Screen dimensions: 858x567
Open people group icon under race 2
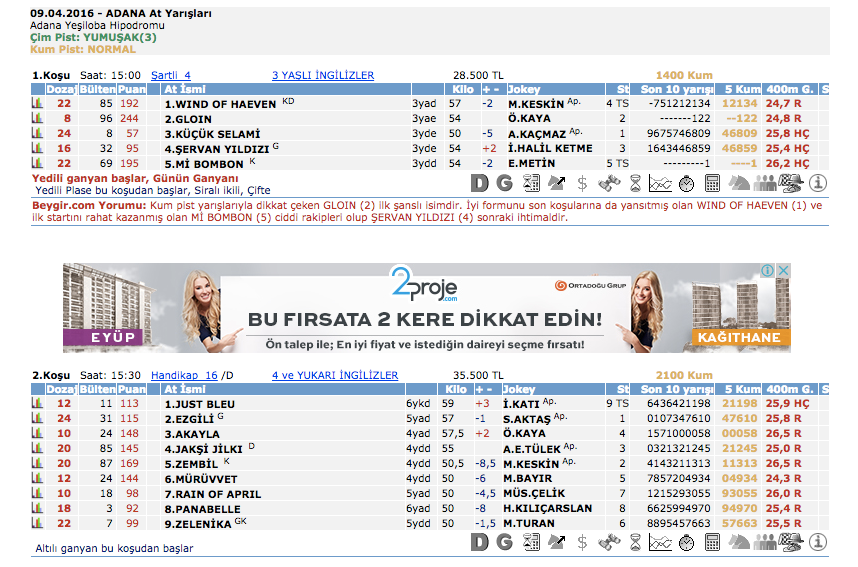pyautogui.click(x=765, y=542)
